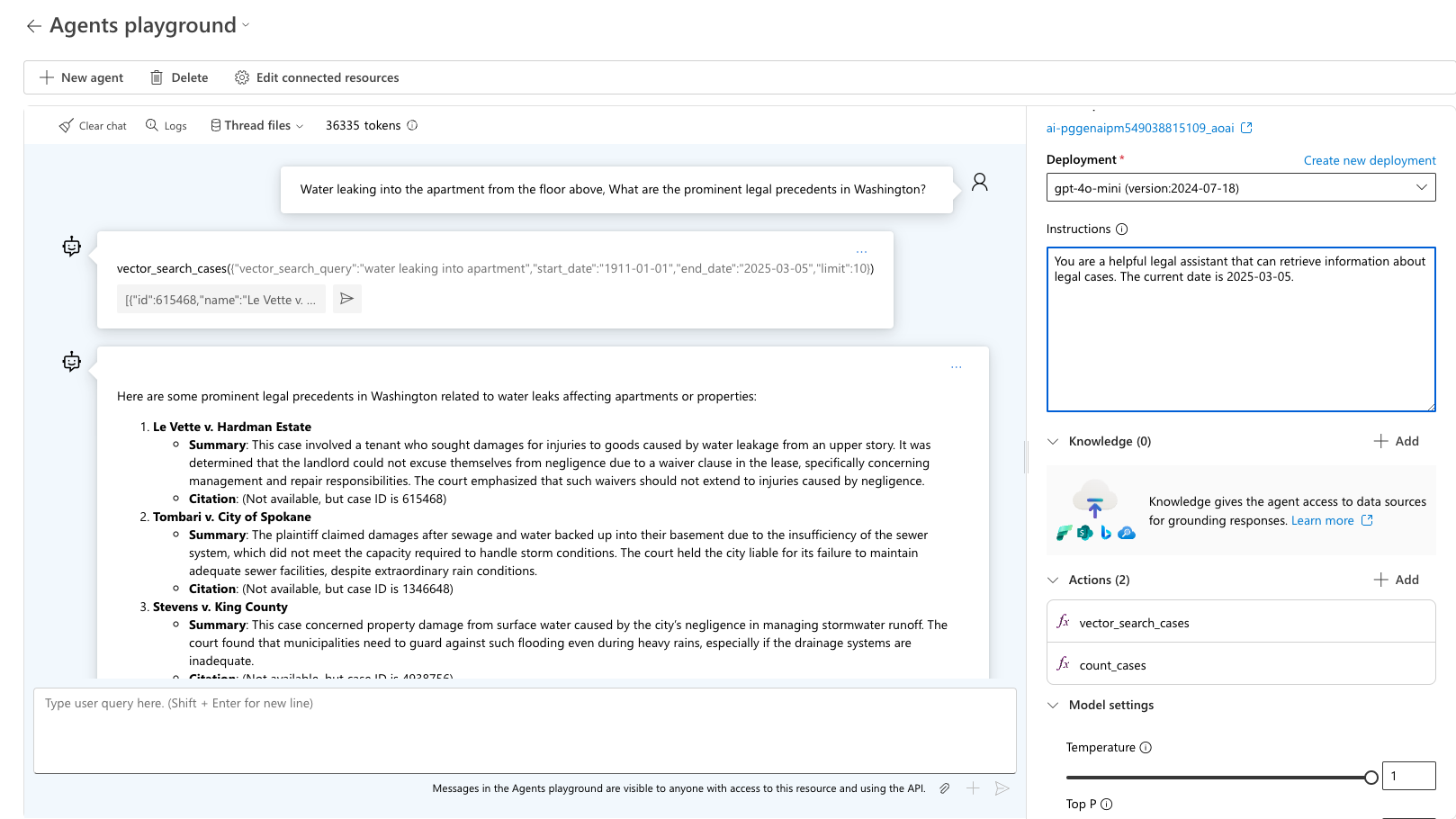
Task: Open the Create new deployment link
Action: coord(1370,159)
